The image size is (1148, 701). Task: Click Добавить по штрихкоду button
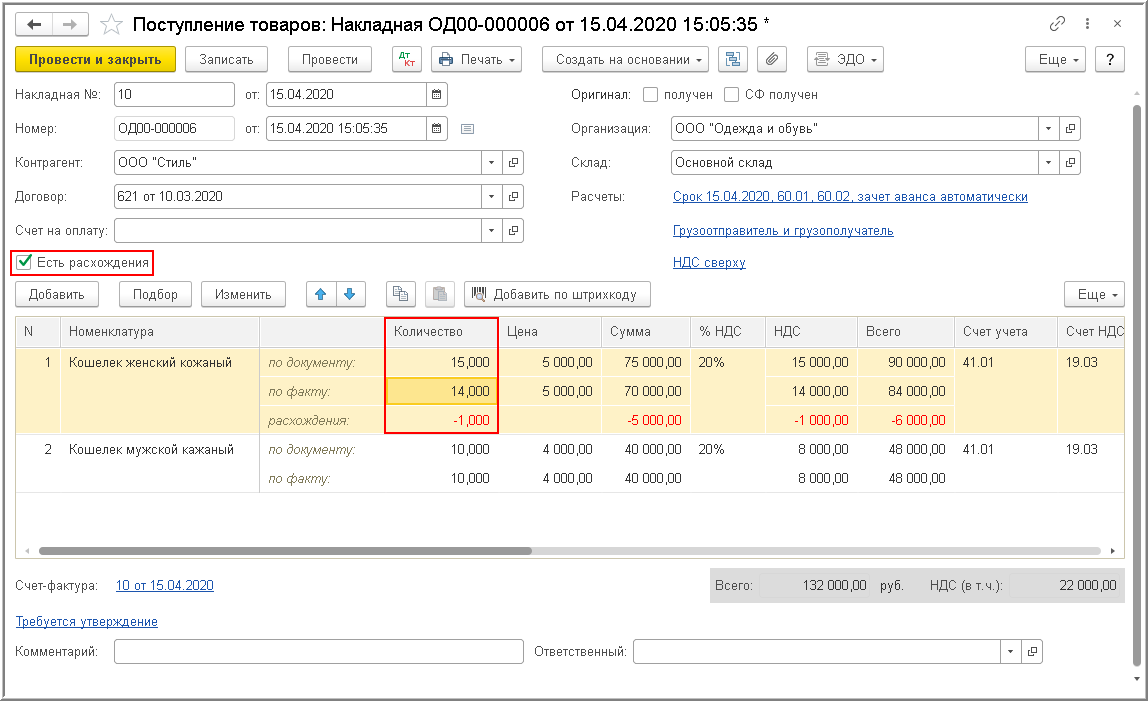click(557, 294)
